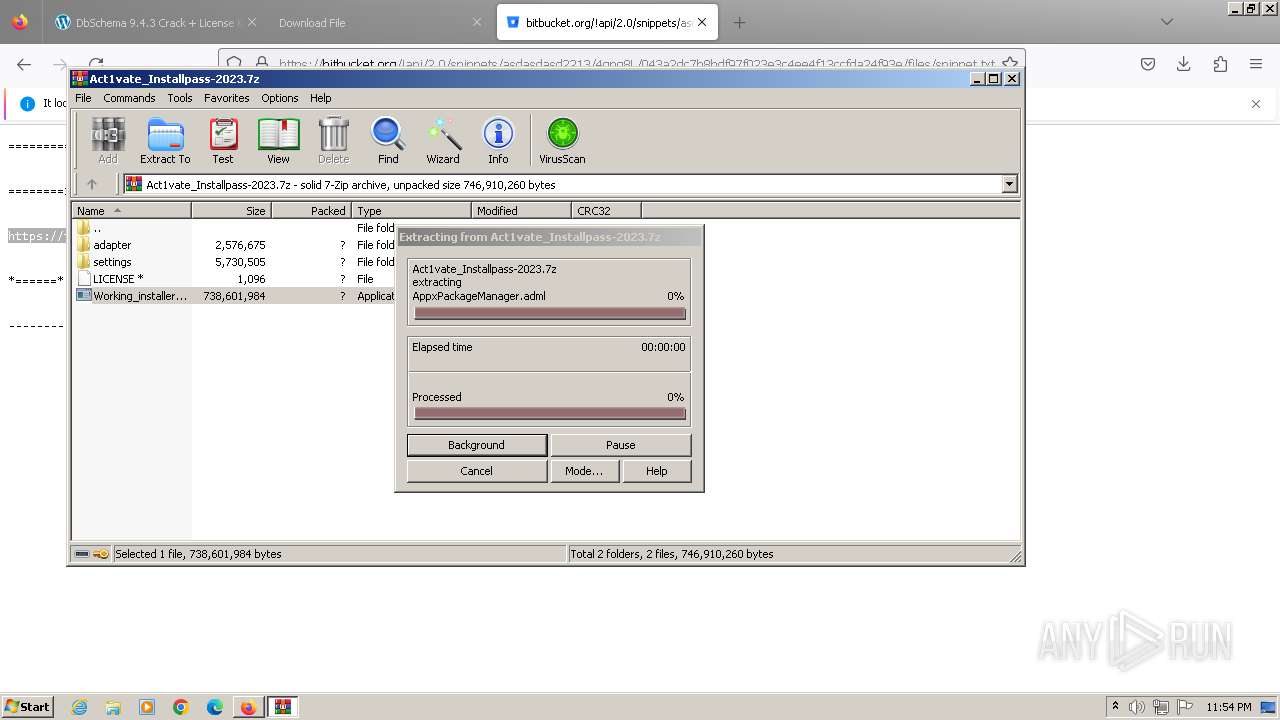The width and height of the screenshot is (1280, 720).
Task: Click the VirusScan bug icon
Action: tap(562, 140)
